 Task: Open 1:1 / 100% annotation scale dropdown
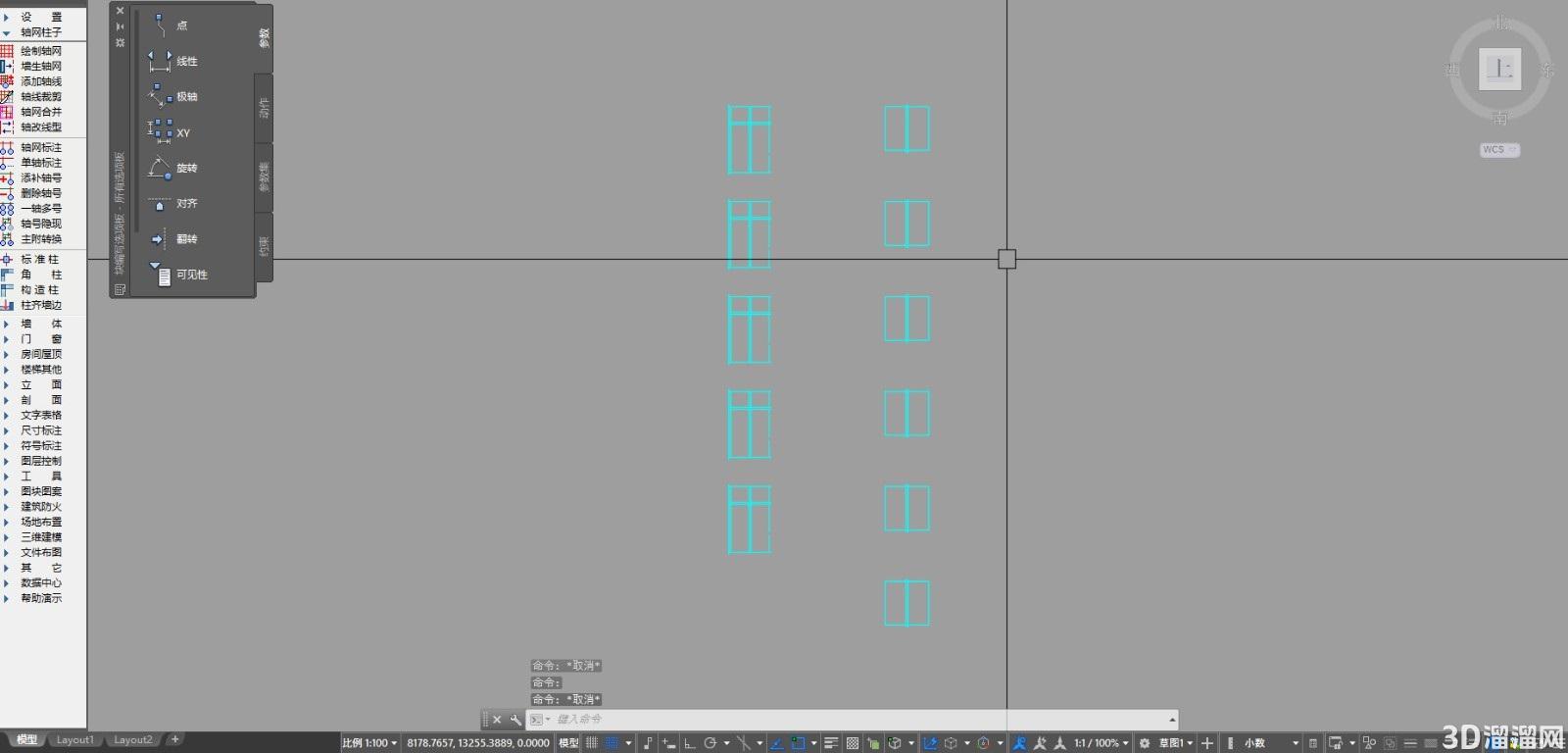tap(1102, 743)
